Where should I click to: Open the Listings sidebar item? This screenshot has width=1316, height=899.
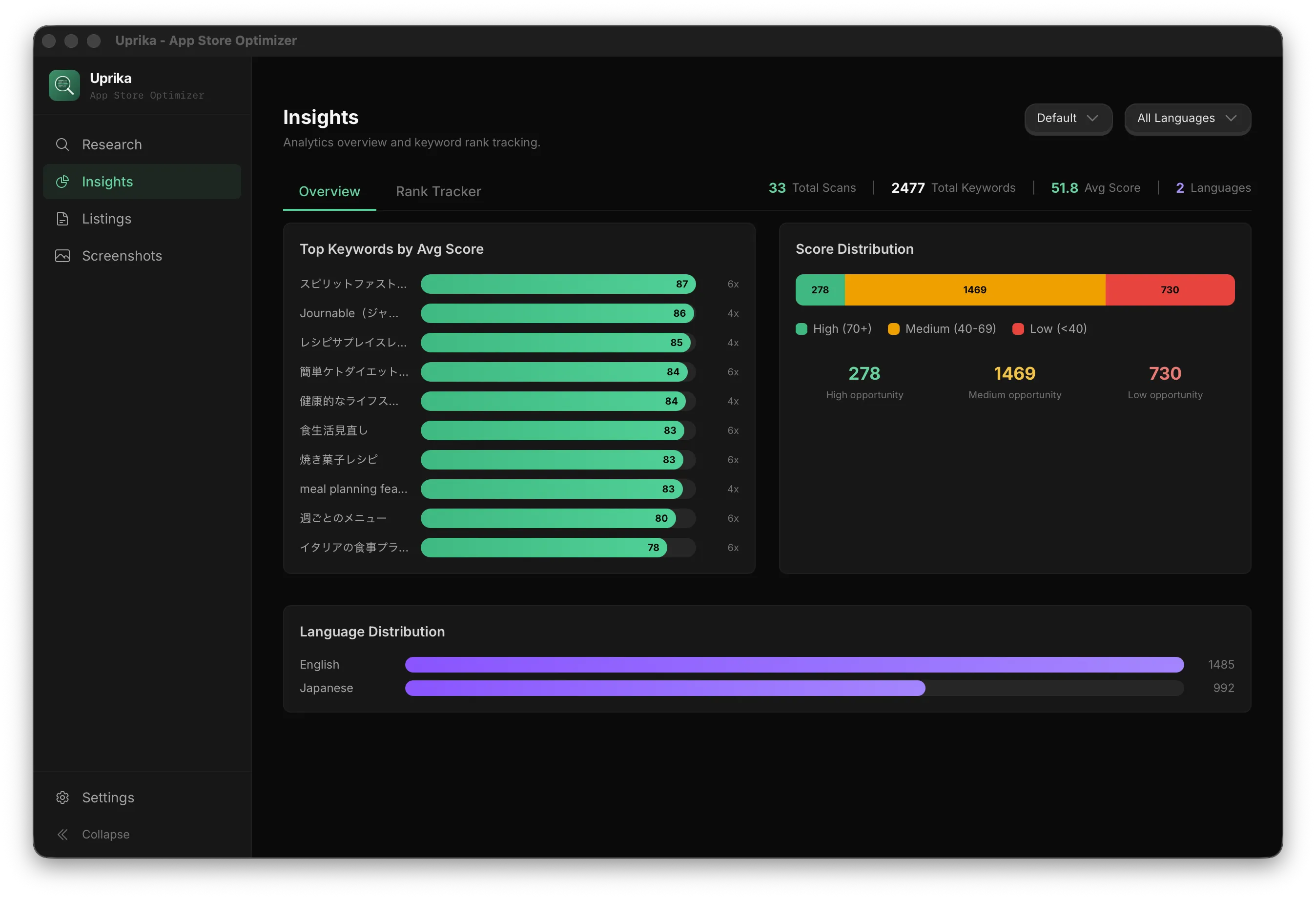[106, 219]
